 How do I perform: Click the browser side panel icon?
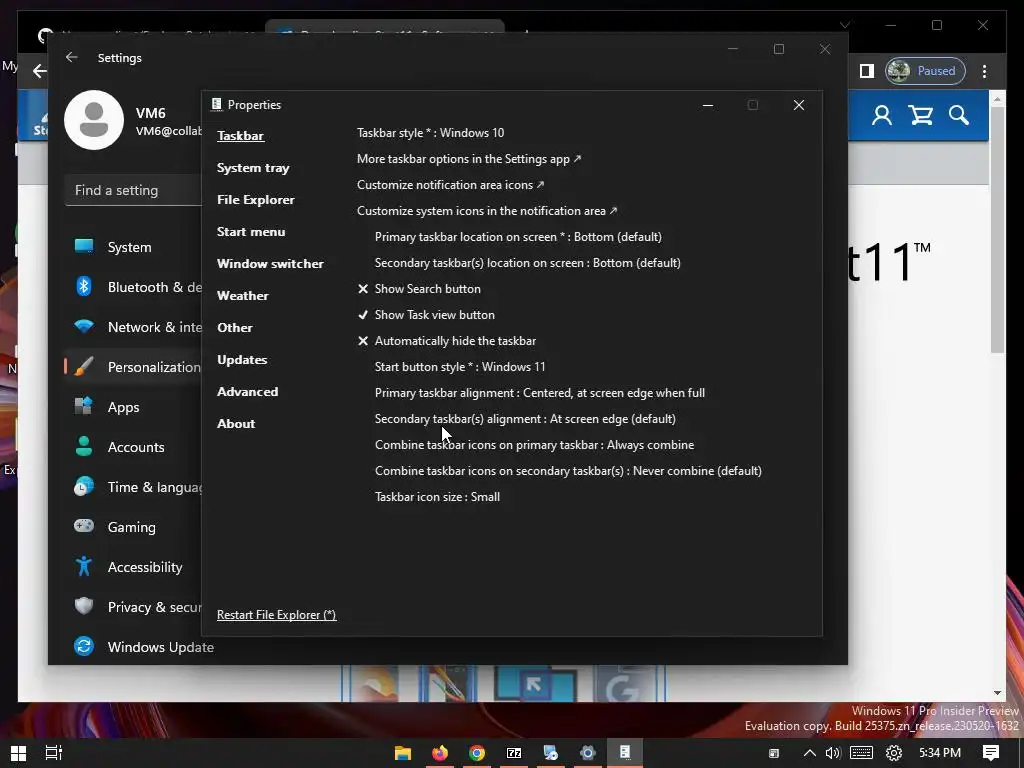(x=867, y=71)
